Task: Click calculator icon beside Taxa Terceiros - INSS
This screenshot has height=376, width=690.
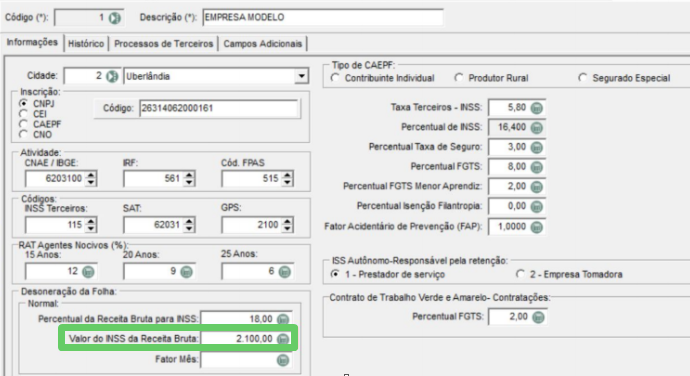Action: [x=536, y=108]
